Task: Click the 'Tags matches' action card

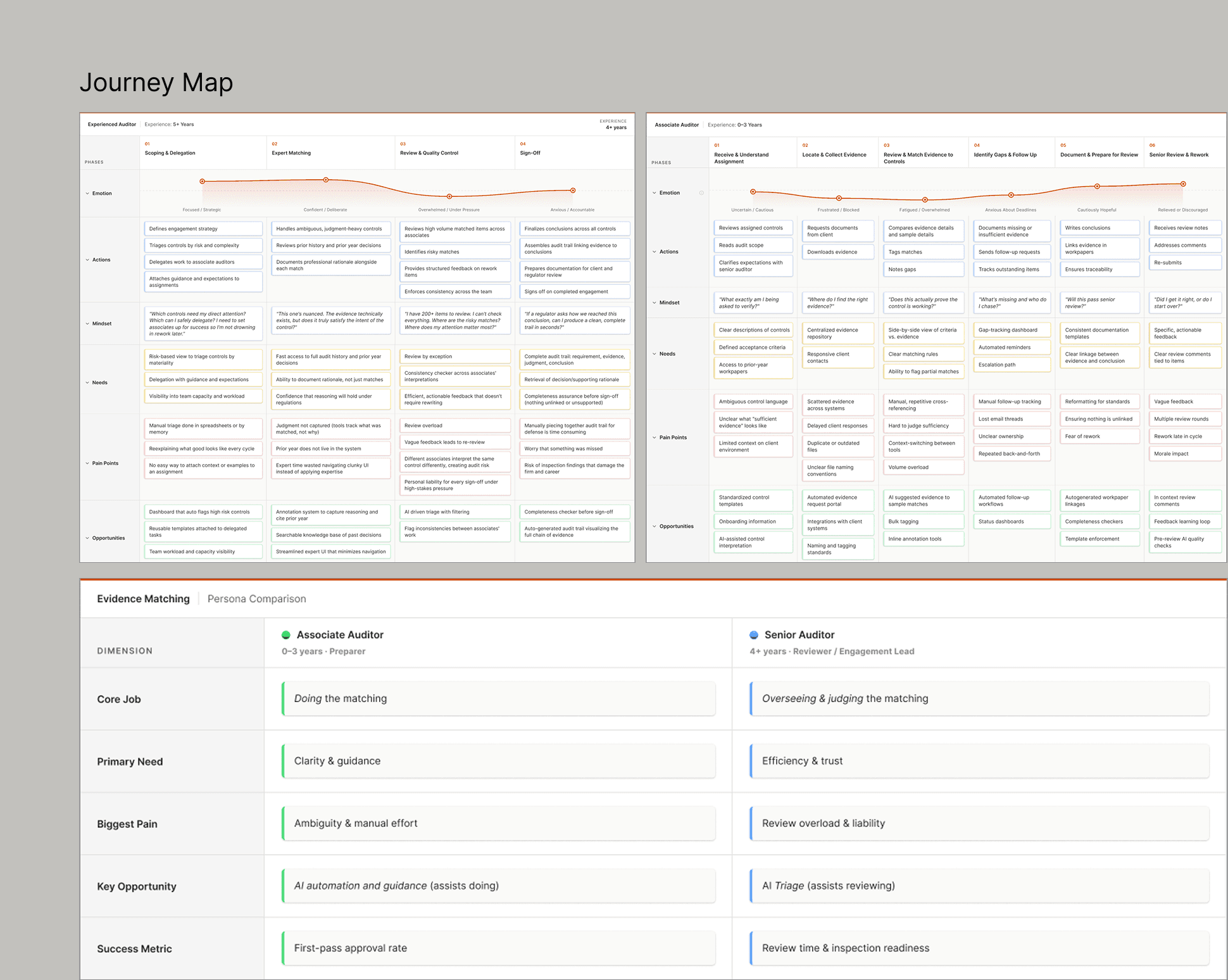Action: [x=924, y=252]
